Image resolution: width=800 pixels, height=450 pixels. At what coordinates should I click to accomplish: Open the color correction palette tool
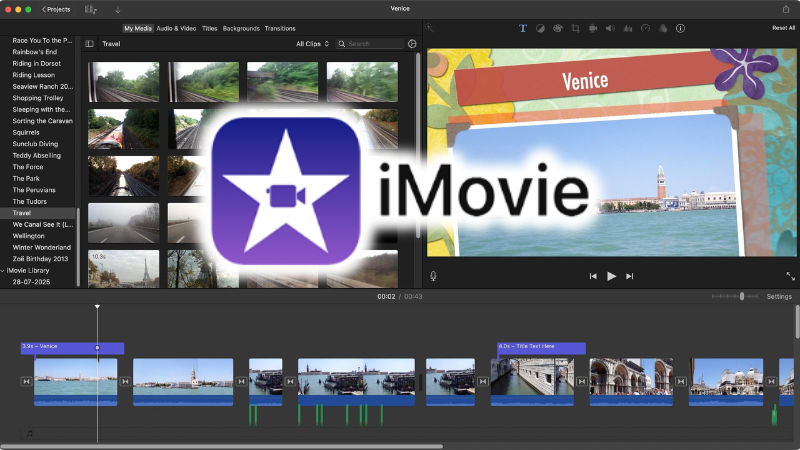[x=558, y=28]
